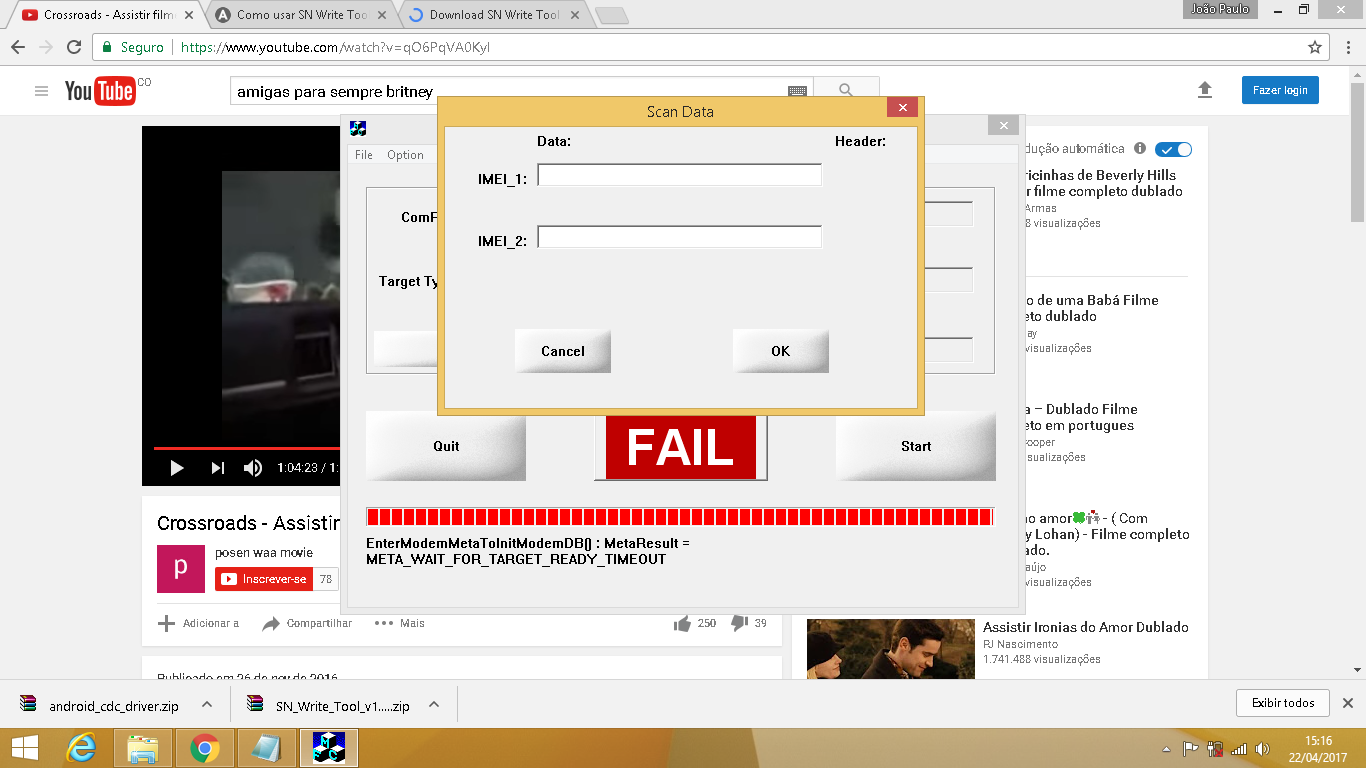The height and width of the screenshot is (768, 1366).
Task: Click the YouTube upload arrow icon
Action: [1205, 90]
